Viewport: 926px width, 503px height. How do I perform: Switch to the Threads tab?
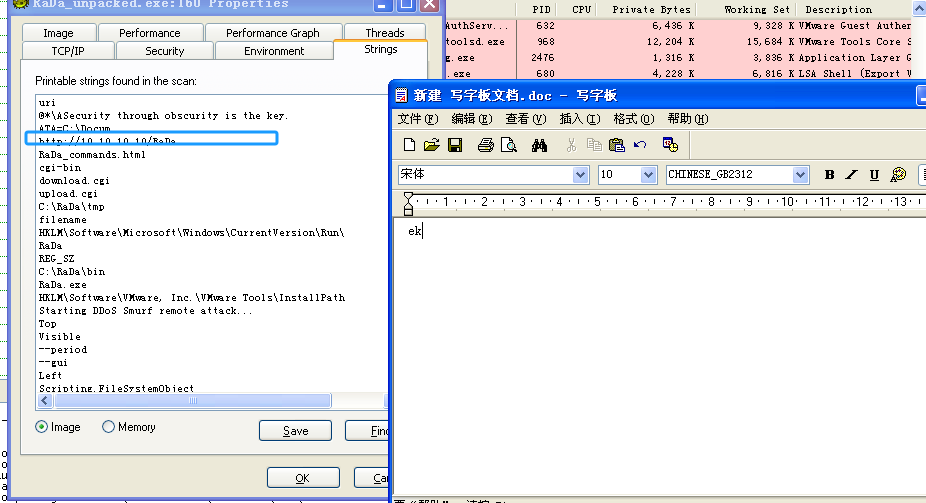[x=385, y=33]
